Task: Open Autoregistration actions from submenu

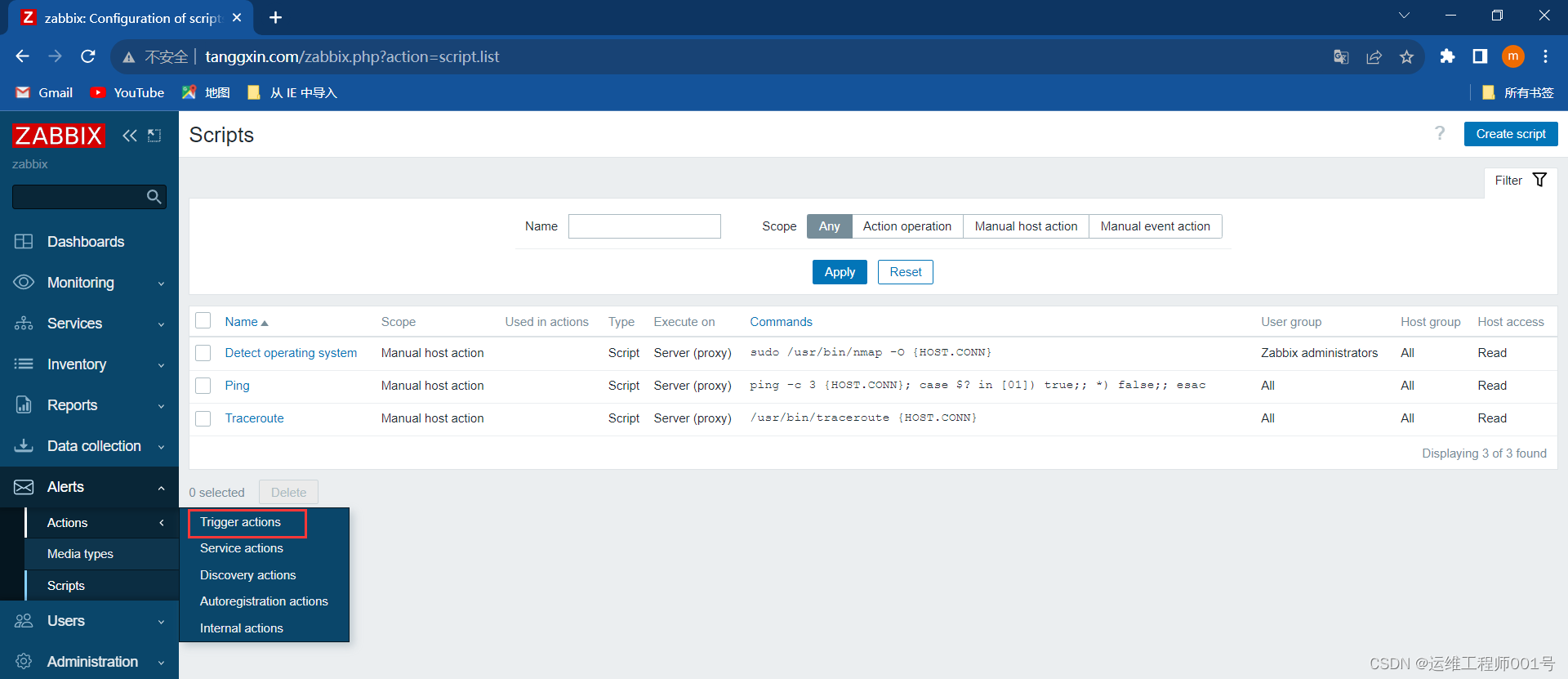Action: point(264,601)
